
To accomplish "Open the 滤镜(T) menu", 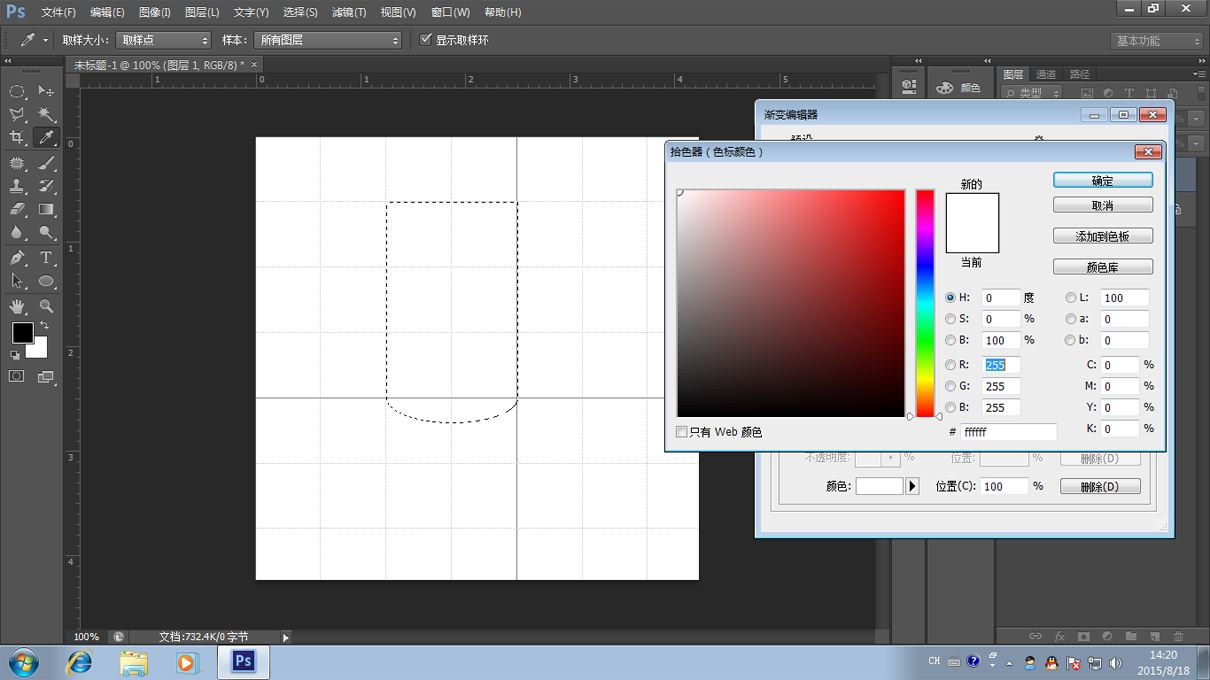I will (x=349, y=12).
